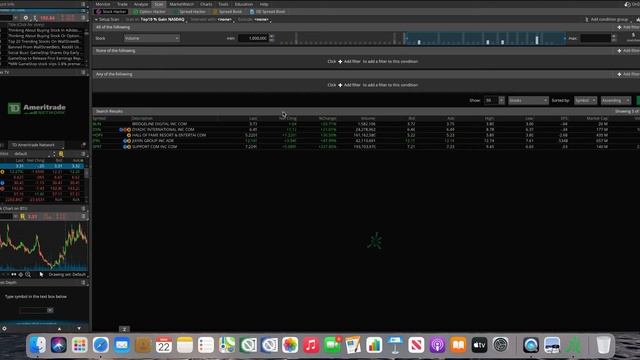
Task: Collapse the Setup Scan section
Action: point(107,19)
